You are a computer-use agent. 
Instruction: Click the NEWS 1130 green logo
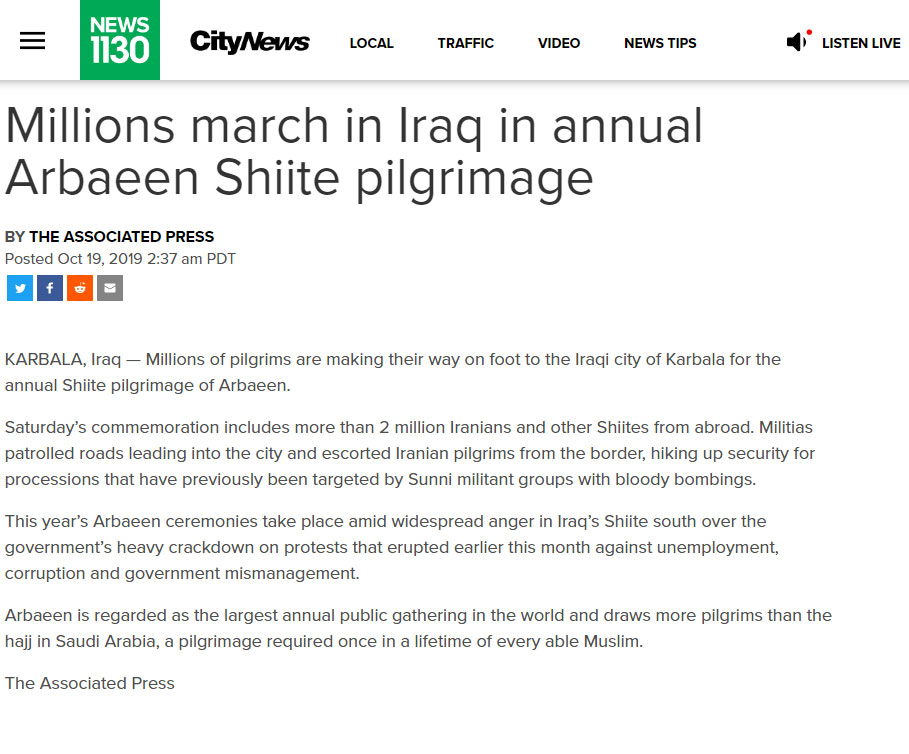(120, 40)
